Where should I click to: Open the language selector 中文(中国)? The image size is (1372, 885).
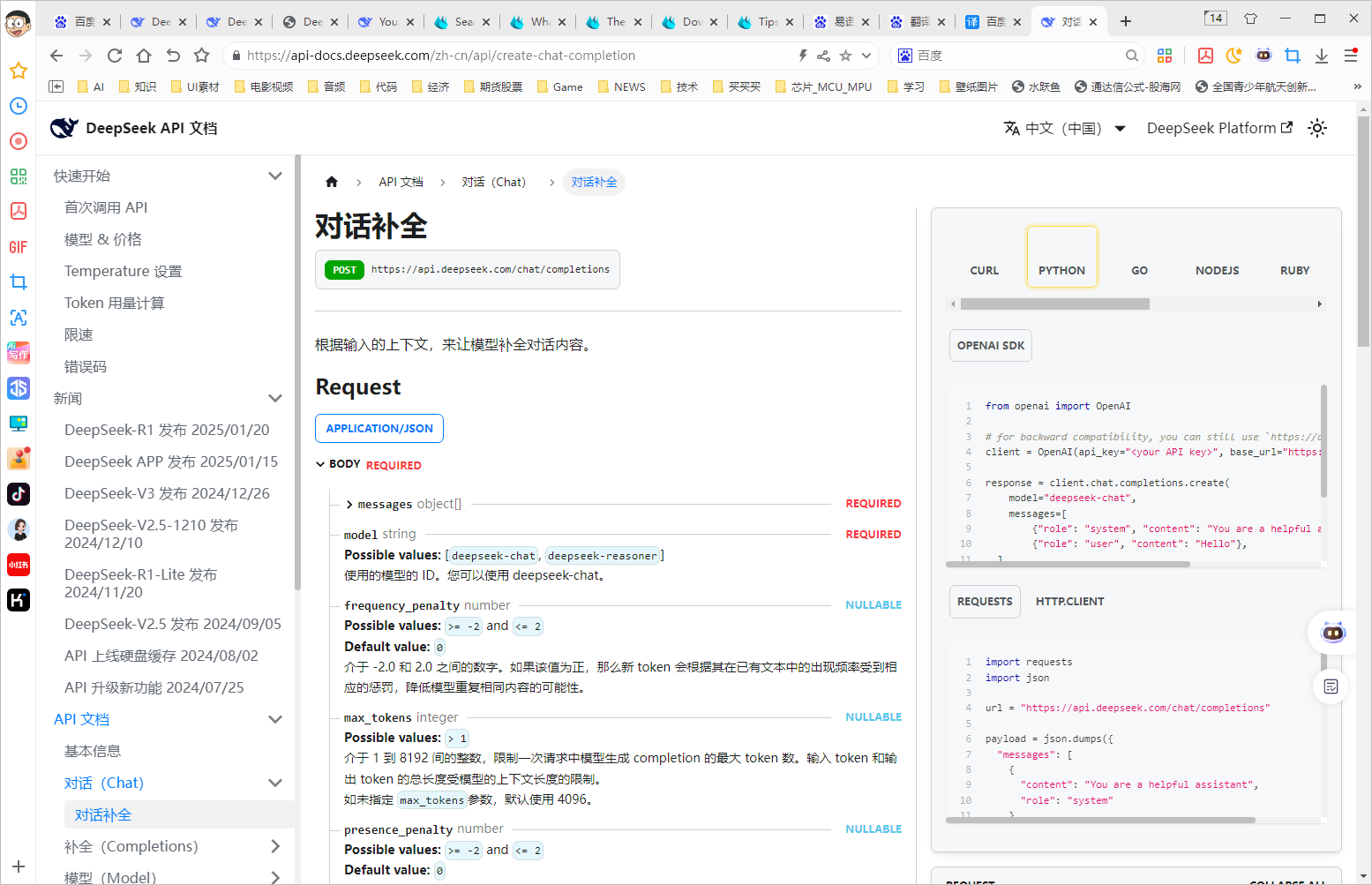[1064, 128]
